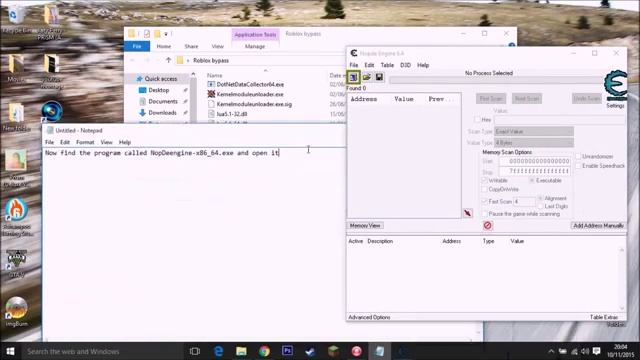Open Minecraft from the taskbar
Image resolution: width=640 pixels, height=360 pixels.
point(333,351)
